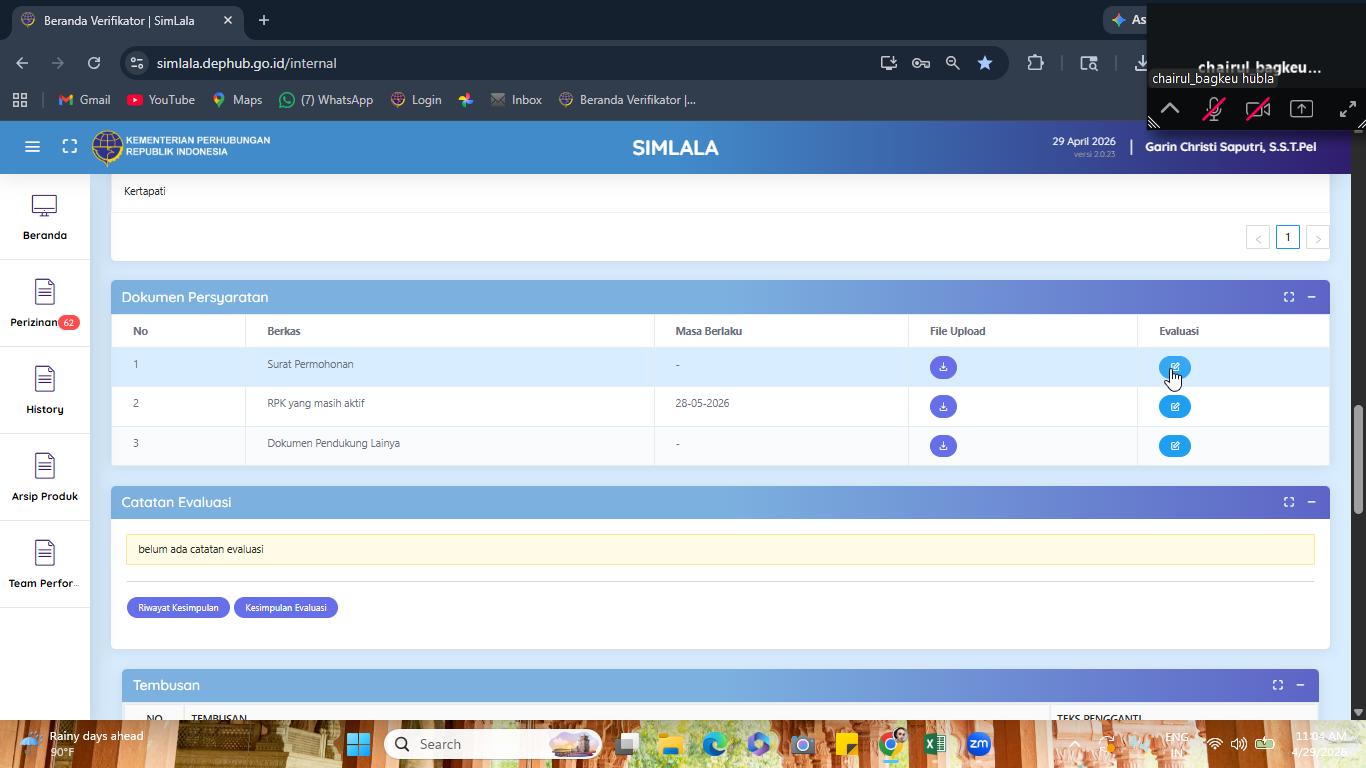
Task: Maximize the Catatan Evaluasi panel
Action: [1289, 502]
